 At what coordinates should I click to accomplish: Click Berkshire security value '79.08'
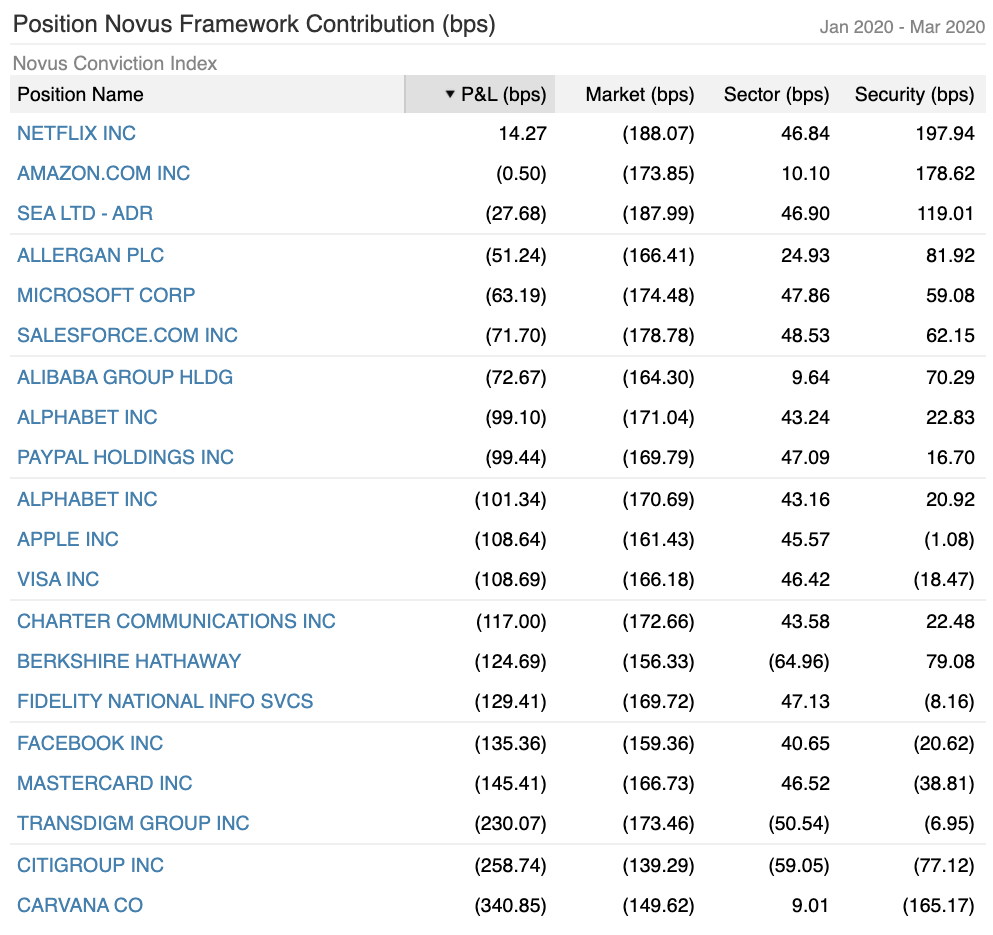click(x=951, y=661)
